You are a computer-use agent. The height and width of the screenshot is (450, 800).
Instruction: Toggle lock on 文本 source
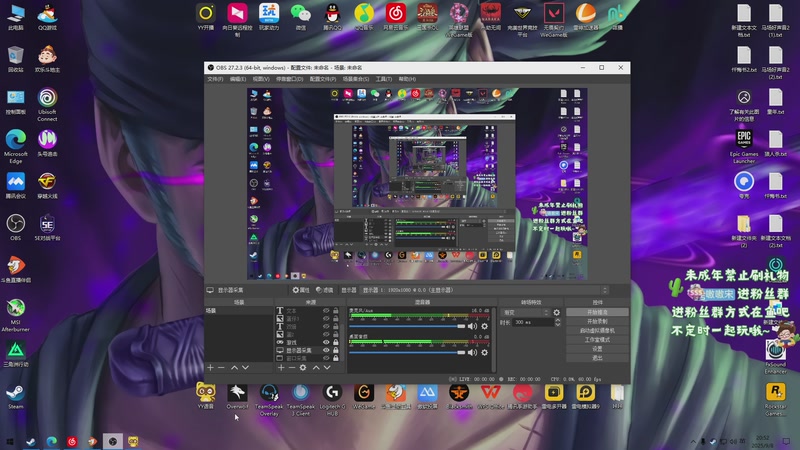click(x=336, y=310)
